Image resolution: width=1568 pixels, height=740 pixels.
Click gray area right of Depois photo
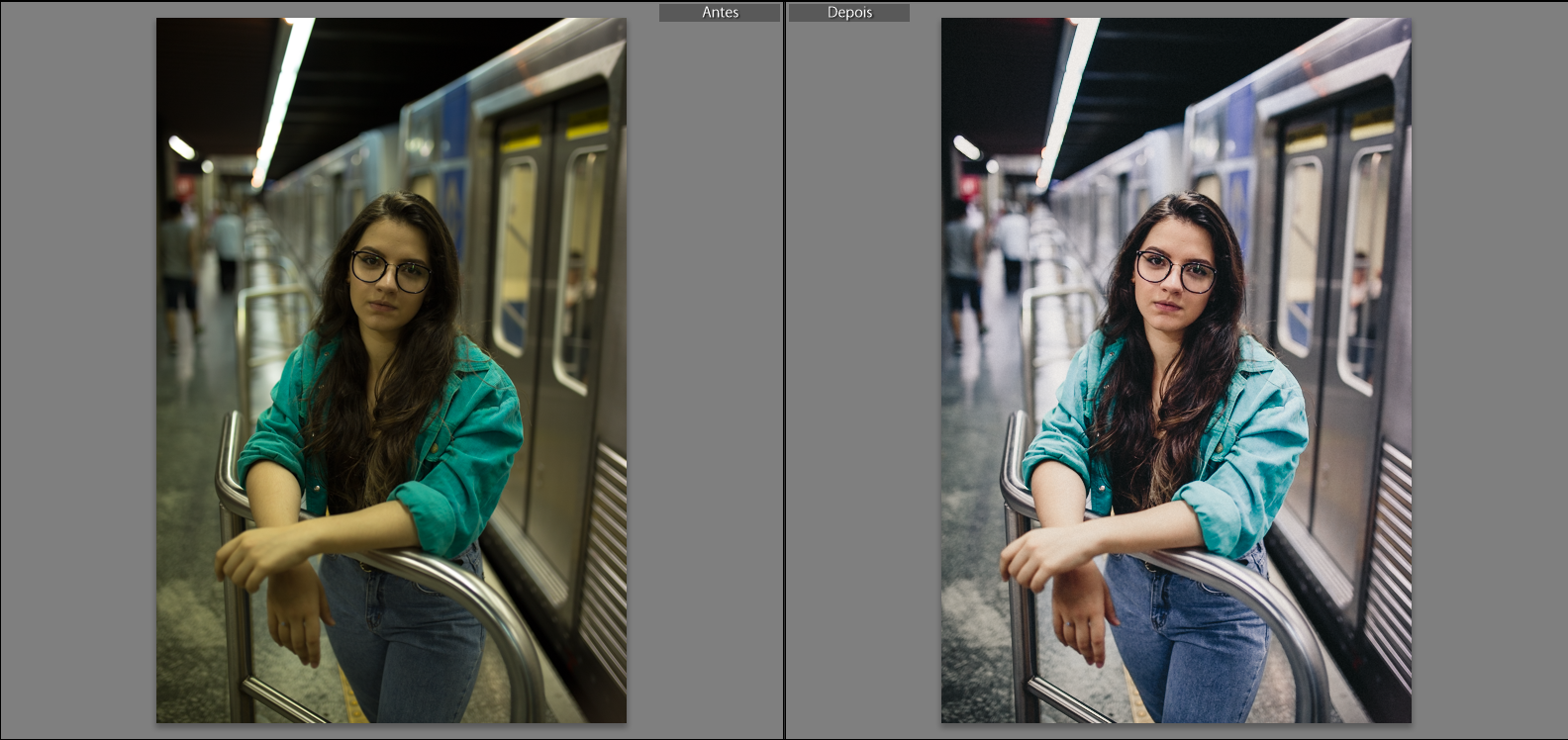point(1489,370)
